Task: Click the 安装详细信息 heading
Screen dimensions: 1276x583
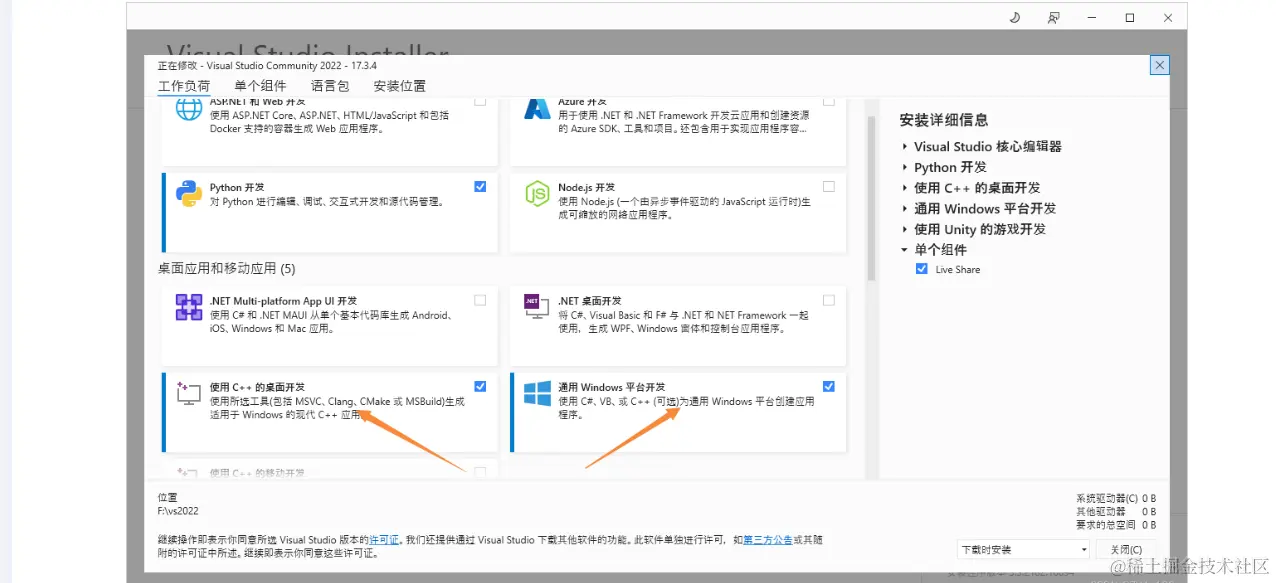Action: 943,120
